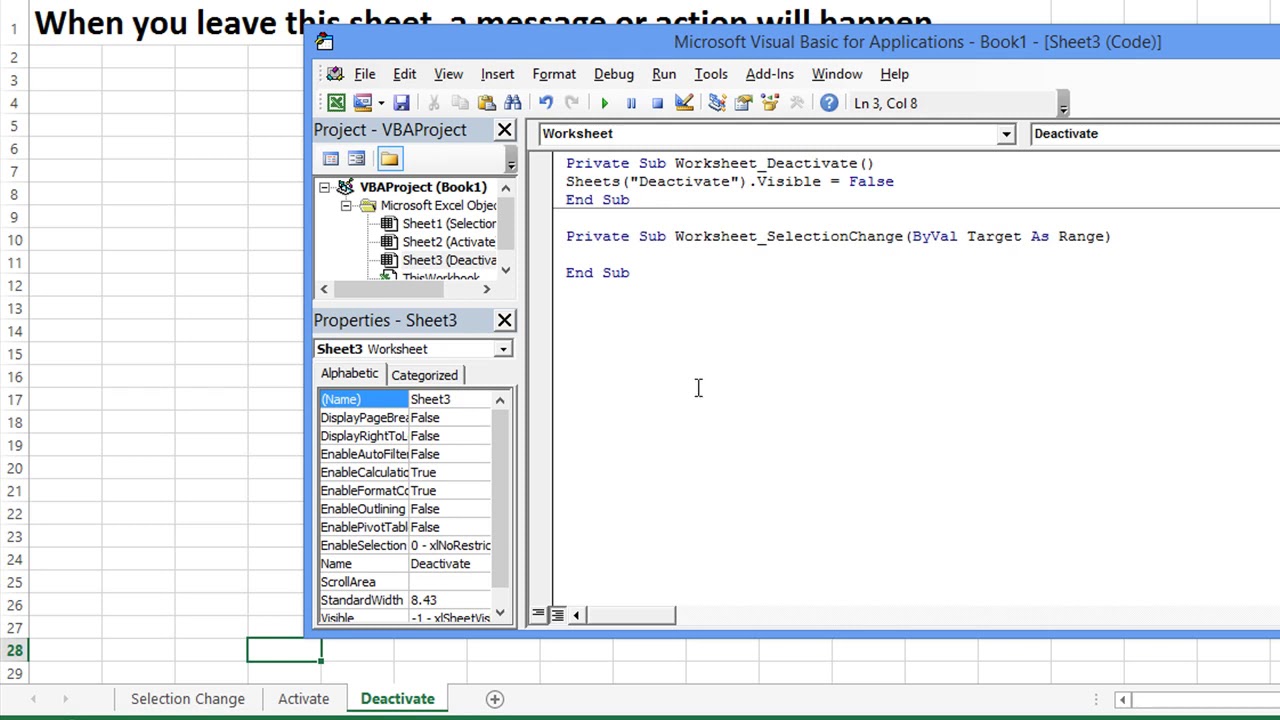
Task: Open the Help menu
Action: [x=895, y=74]
